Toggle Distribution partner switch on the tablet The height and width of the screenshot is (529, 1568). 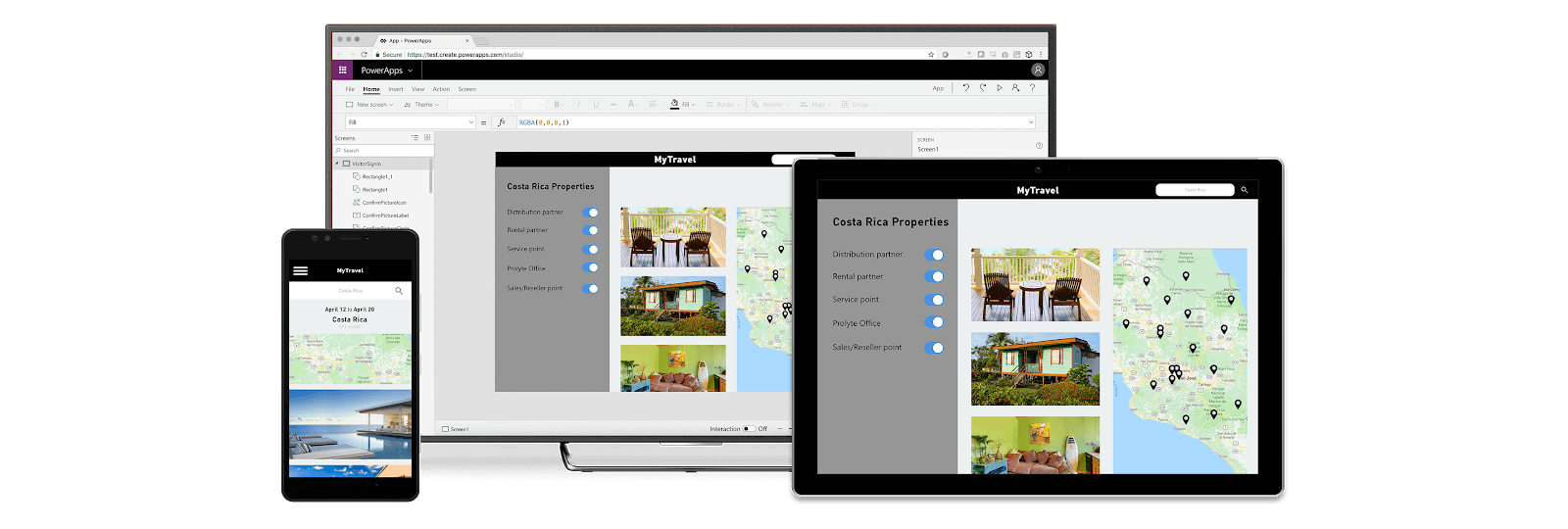935,255
